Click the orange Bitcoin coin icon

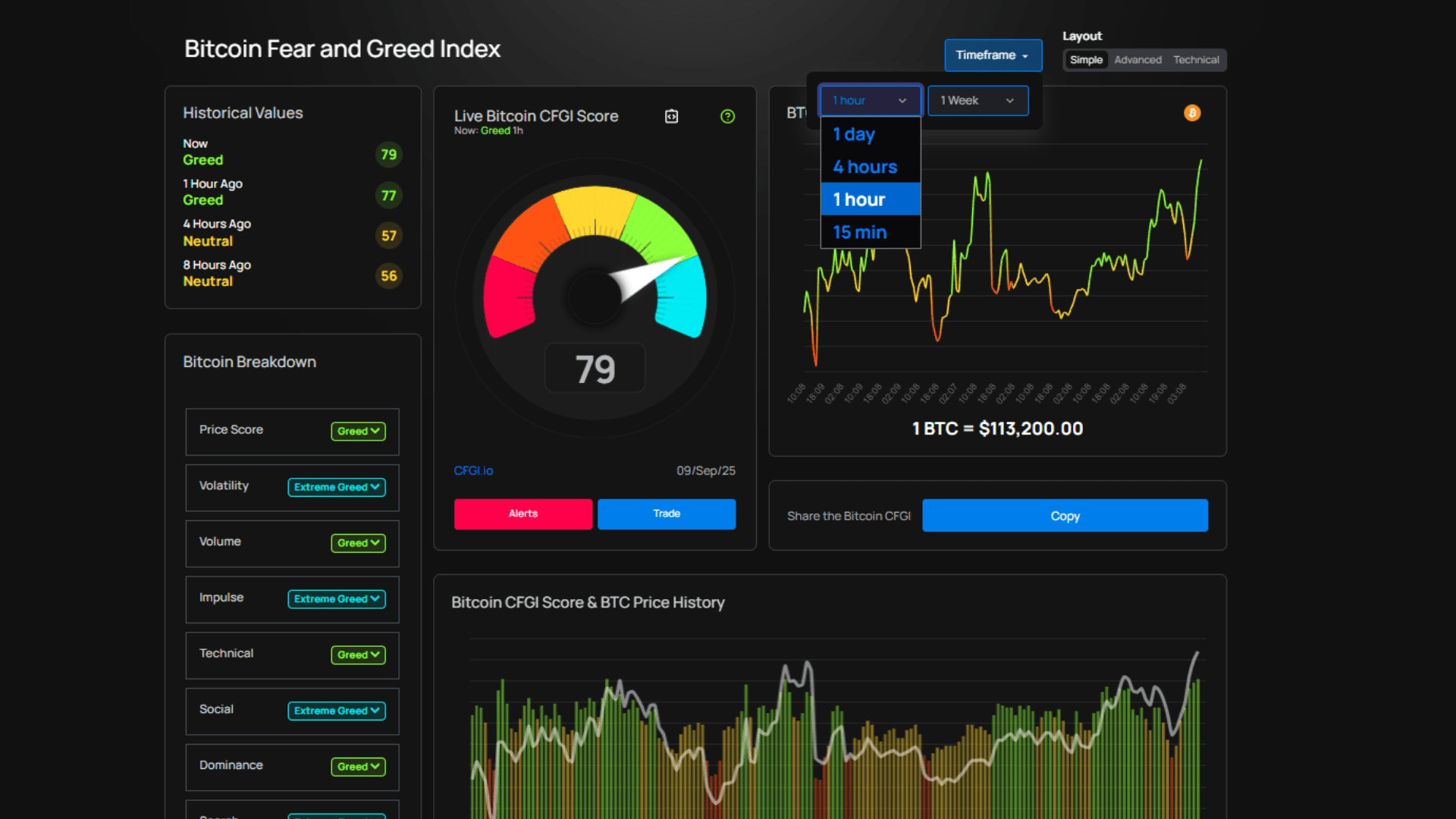click(x=1192, y=113)
